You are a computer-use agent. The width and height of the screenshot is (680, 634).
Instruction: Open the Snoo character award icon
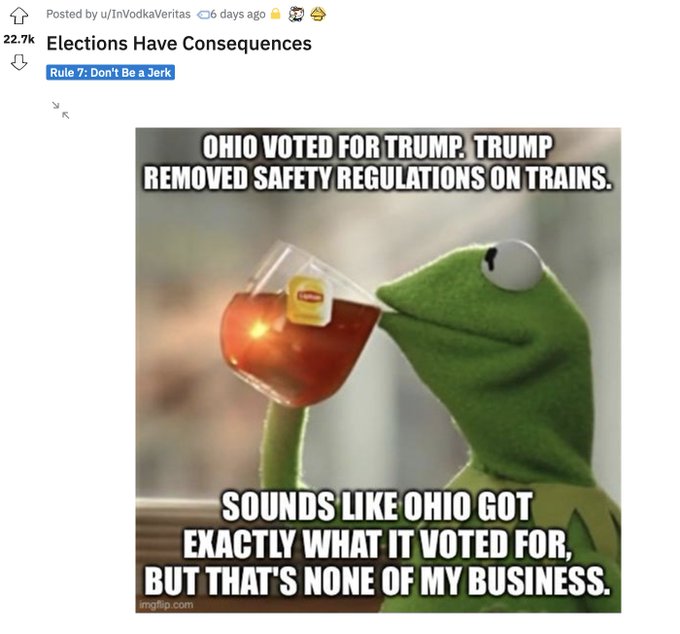click(x=296, y=14)
